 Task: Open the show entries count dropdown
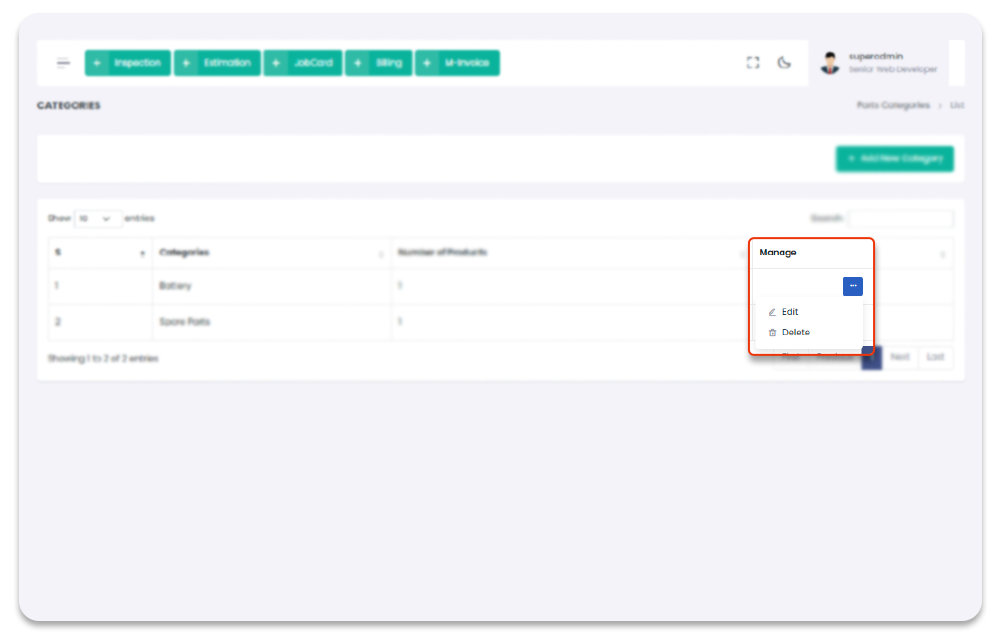(x=98, y=218)
